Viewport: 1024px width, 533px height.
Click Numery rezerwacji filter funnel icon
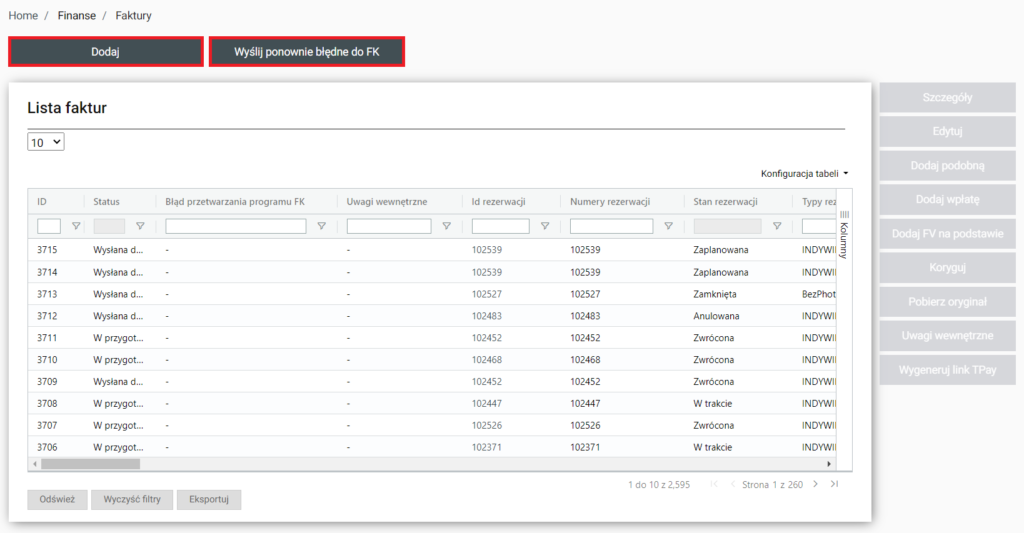click(668, 226)
